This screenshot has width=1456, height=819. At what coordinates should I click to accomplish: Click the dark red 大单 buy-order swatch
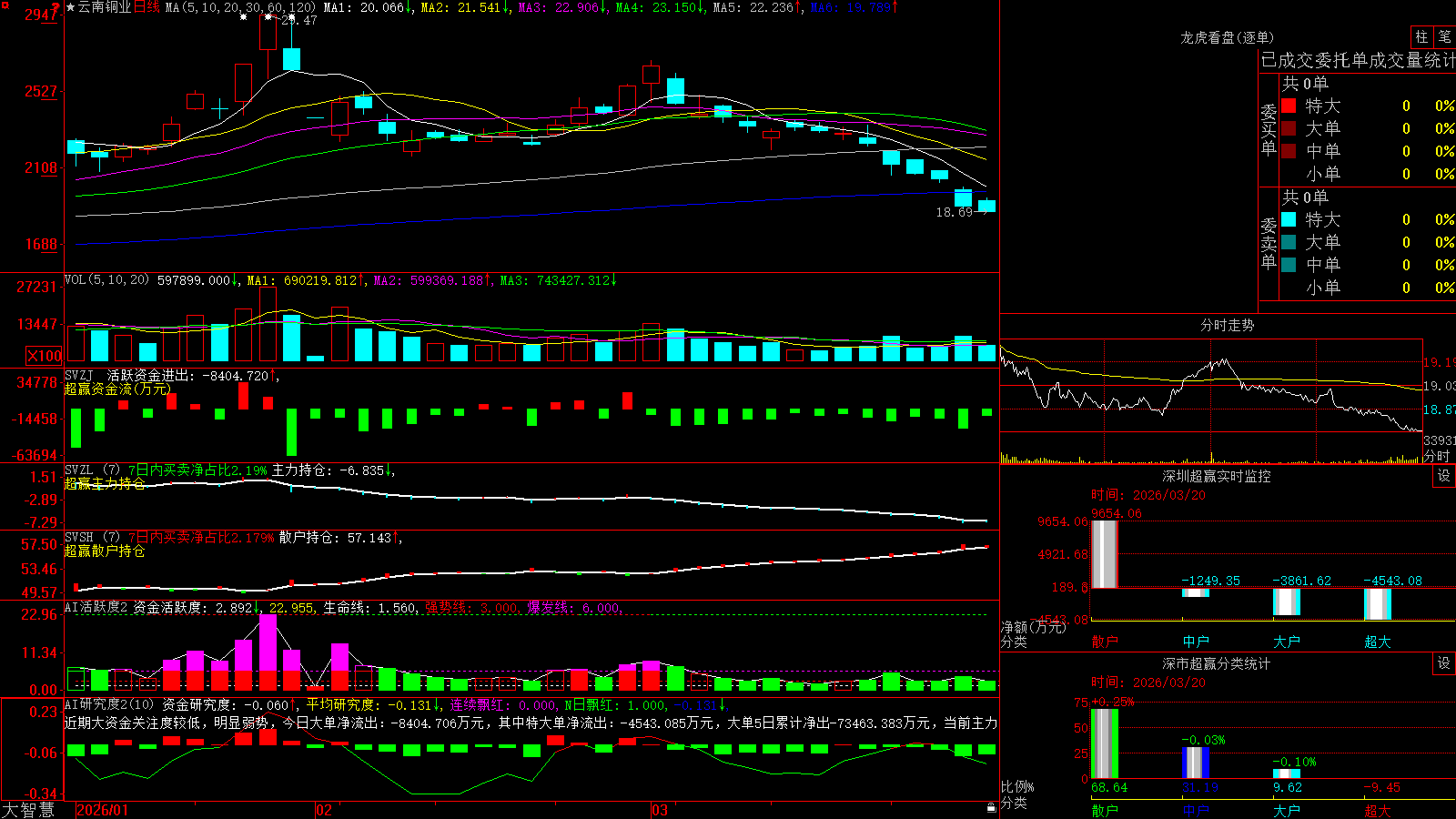1289,128
